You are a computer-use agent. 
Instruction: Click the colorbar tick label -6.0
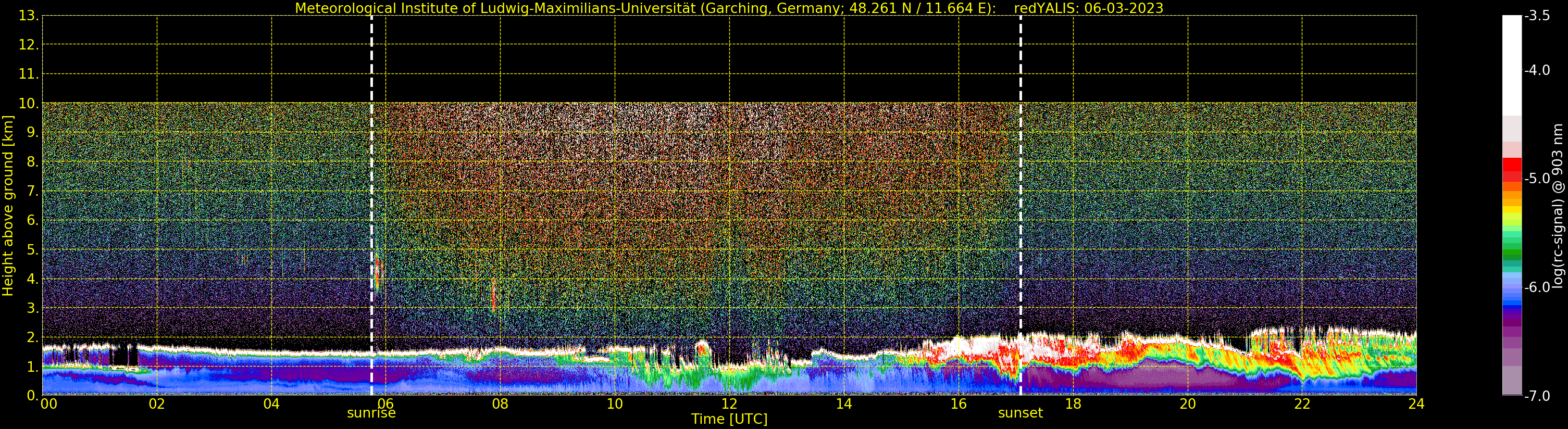tap(1537, 287)
